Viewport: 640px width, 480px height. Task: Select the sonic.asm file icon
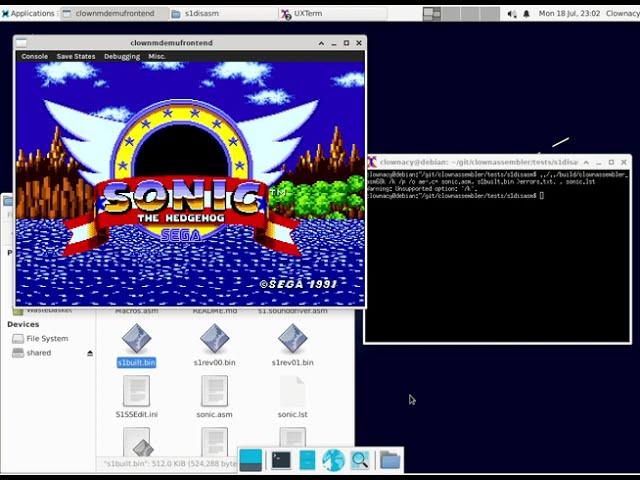click(x=214, y=391)
